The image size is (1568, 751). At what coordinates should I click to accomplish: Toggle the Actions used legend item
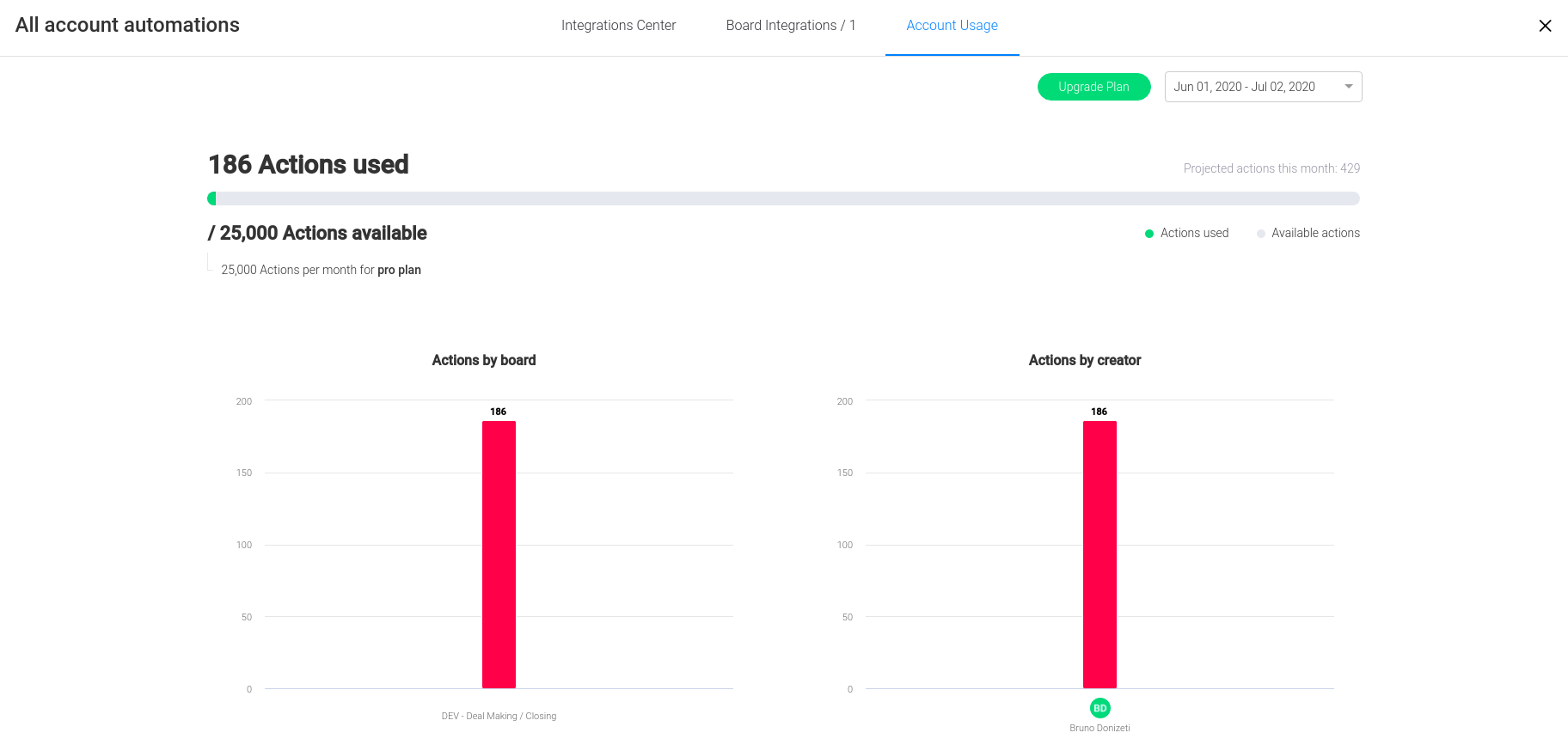click(x=1194, y=233)
